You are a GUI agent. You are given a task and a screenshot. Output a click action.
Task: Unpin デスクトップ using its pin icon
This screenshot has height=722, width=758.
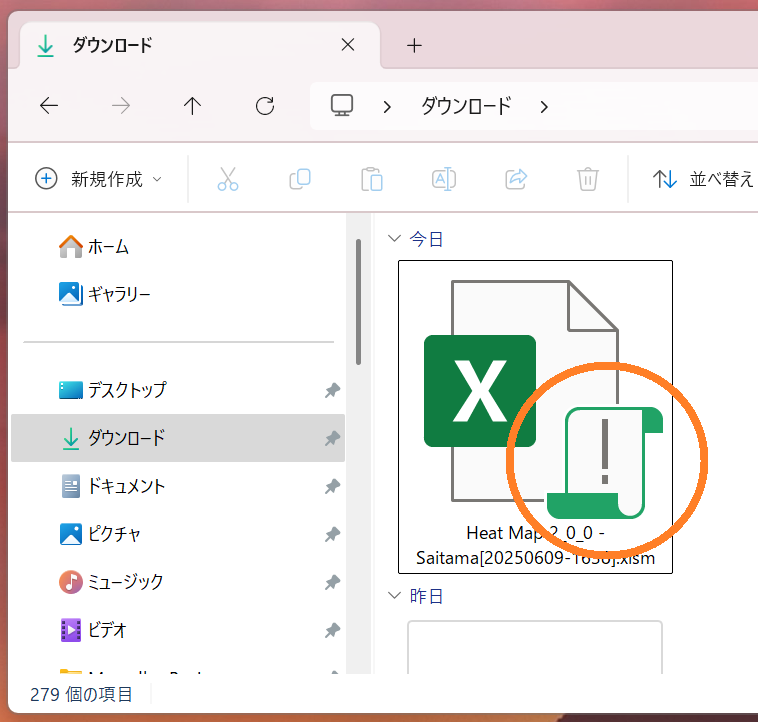[332, 390]
